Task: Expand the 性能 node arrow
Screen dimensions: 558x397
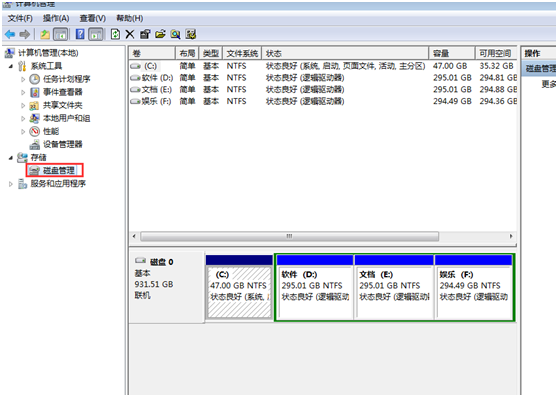Action: pos(23,132)
